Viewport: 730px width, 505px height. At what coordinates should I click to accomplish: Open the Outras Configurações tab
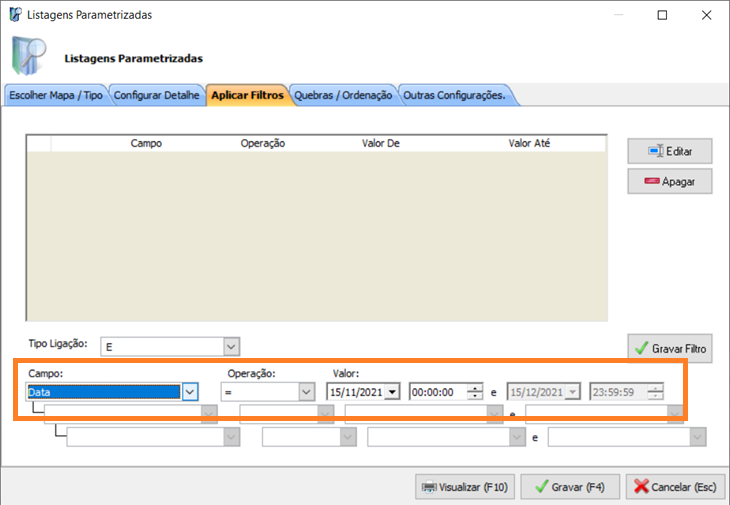(458, 96)
